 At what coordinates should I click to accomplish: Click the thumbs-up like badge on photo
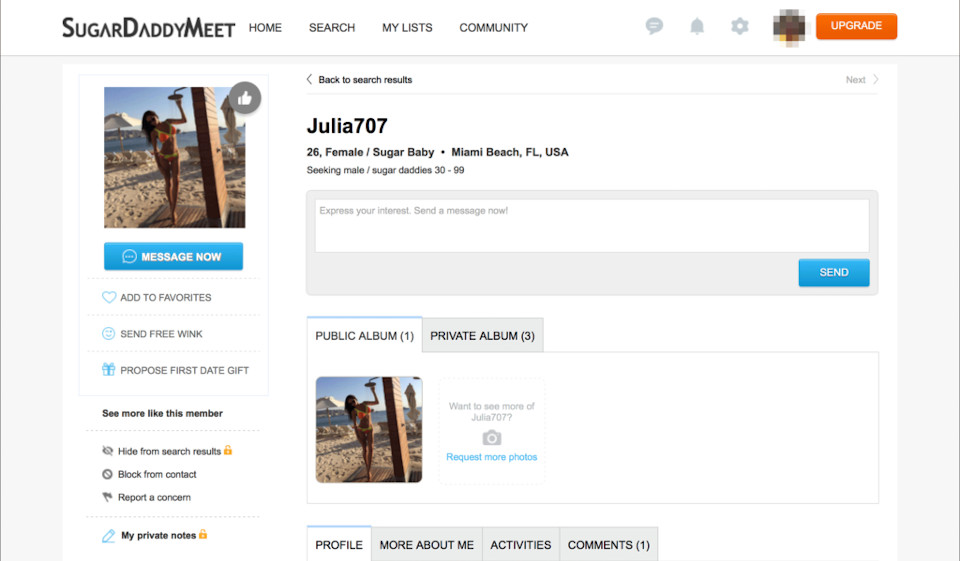click(245, 98)
